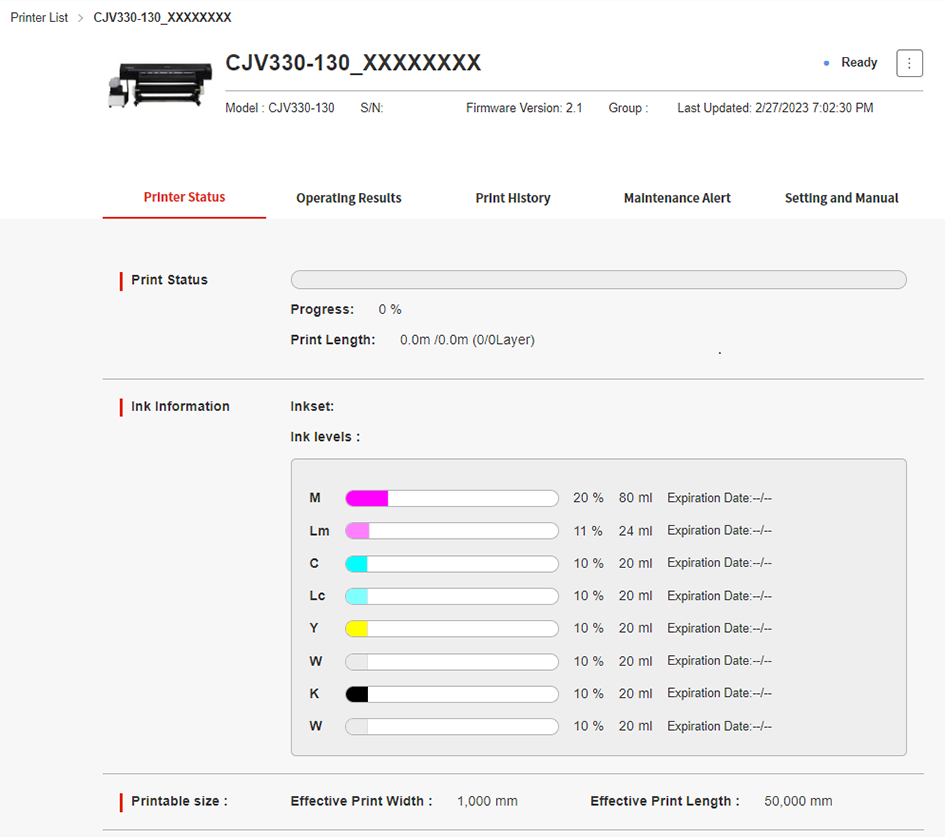Switch to the Operating Results tab
The height and width of the screenshot is (837, 945).
348,198
